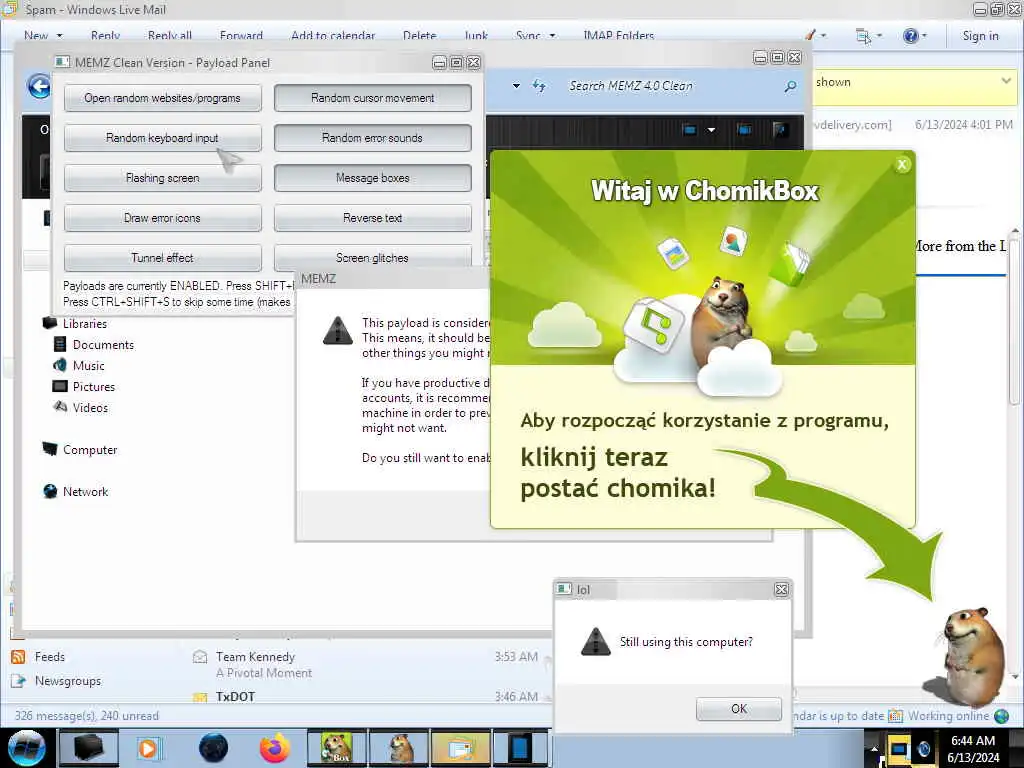Select Computer in the navigation pane
Viewport: 1024px width, 768px height.
pyautogui.click(x=79, y=449)
